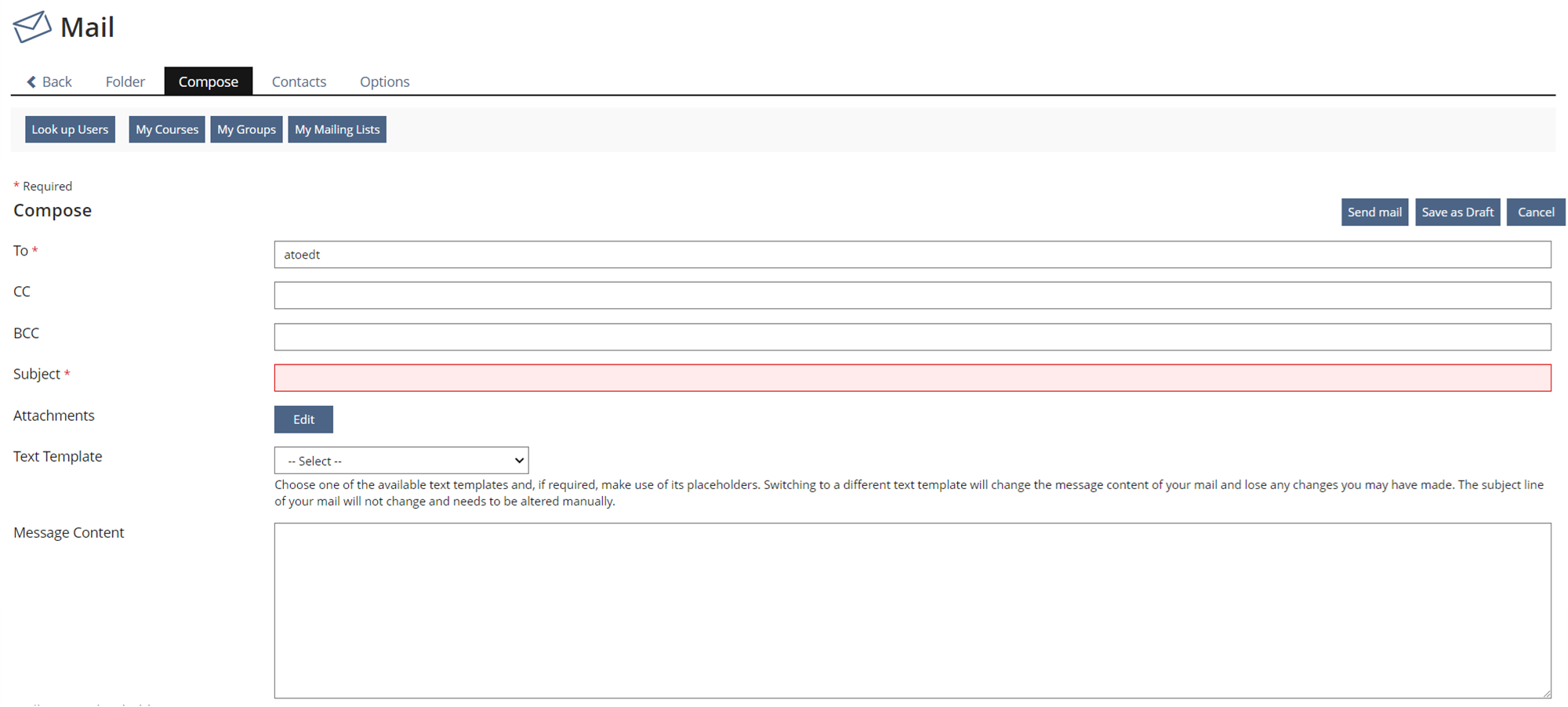This screenshot has height=707, width=1568.
Task: Open the Folder tab
Action: pyautogui.click(x=125, y=82)
